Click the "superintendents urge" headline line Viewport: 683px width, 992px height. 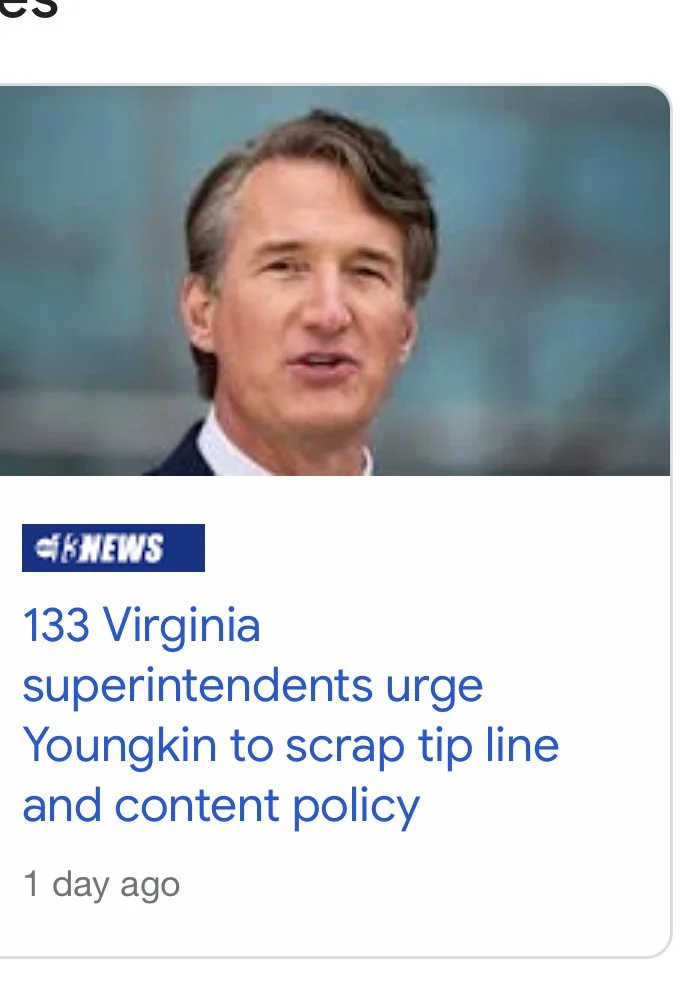tap(252, 688)
